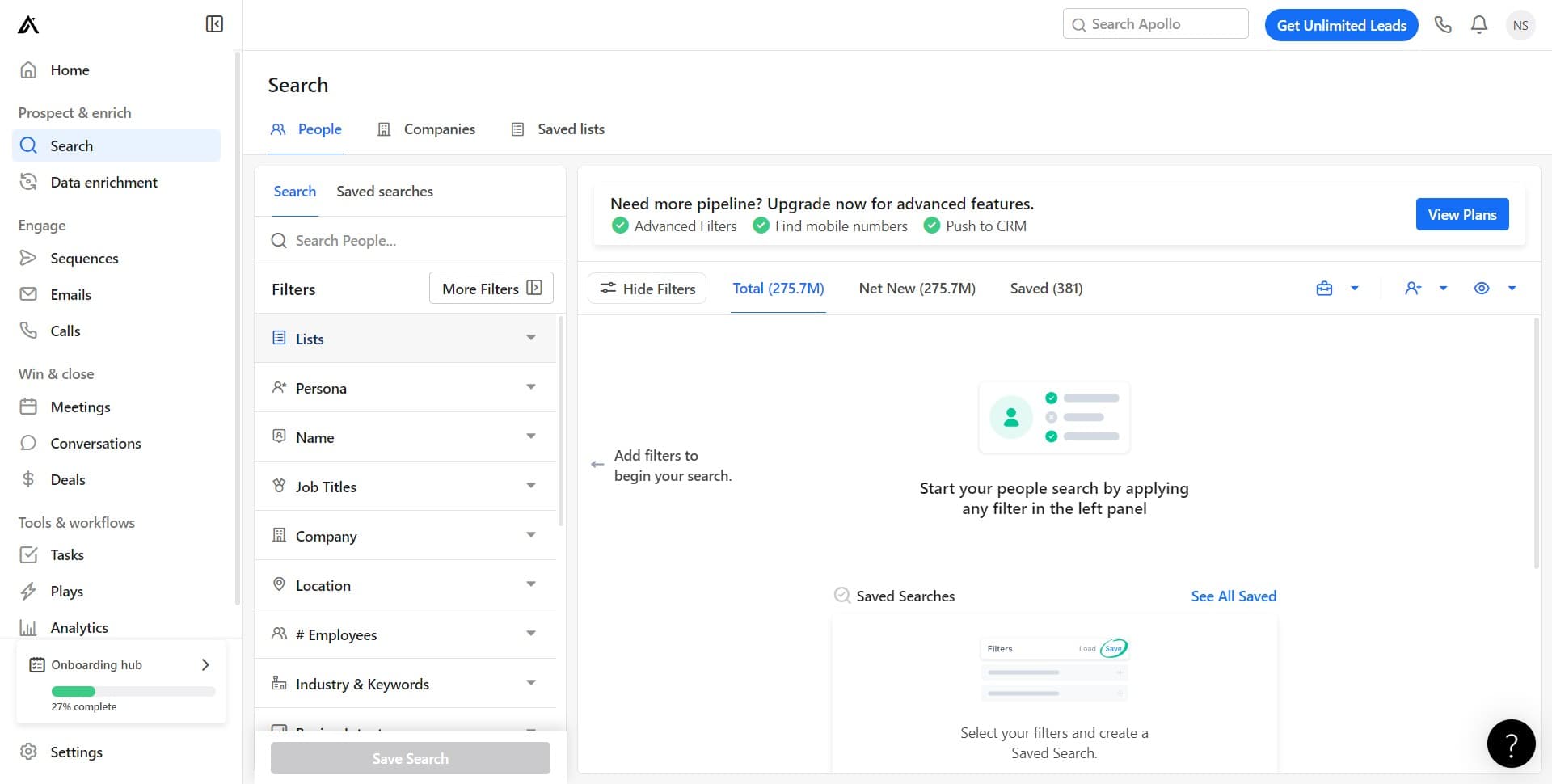Click the onboarding progress bar
This screenshot has height=784, width=1552.
(x=132, y=691)
